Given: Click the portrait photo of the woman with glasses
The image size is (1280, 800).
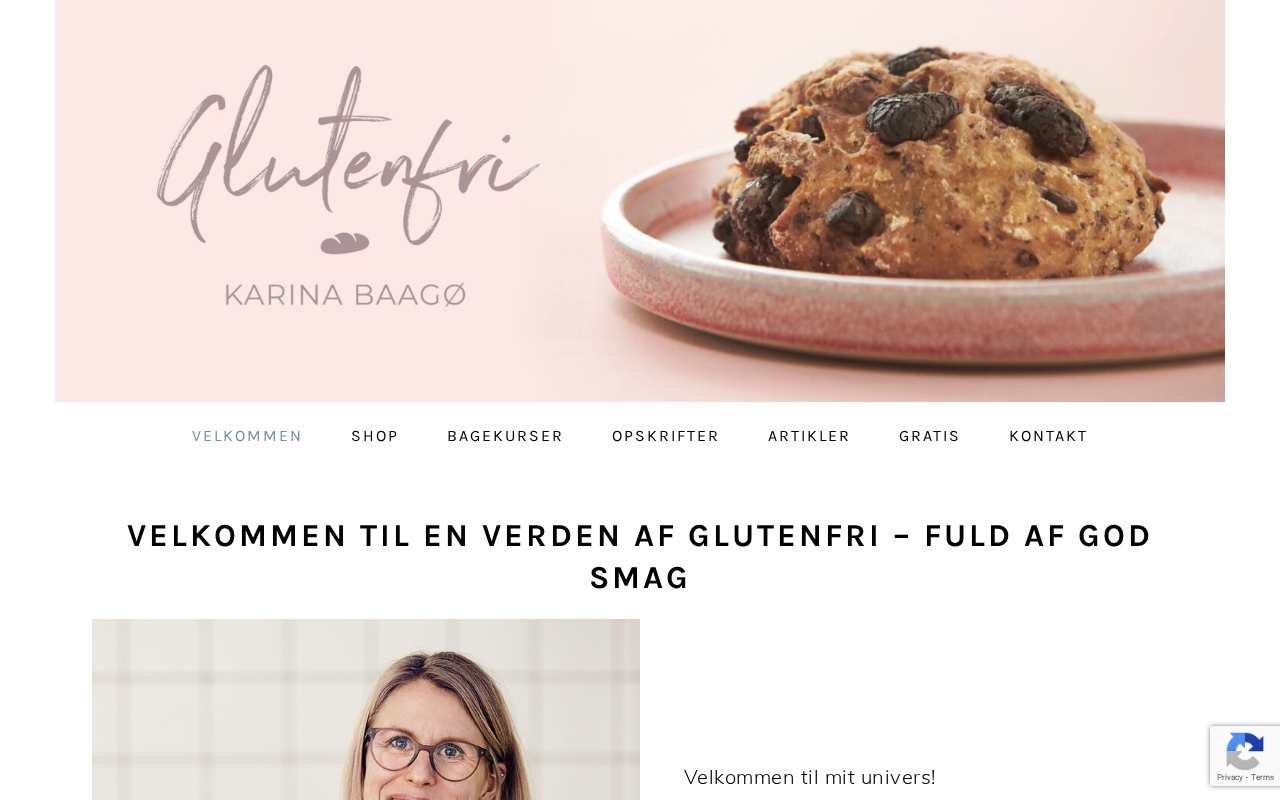Looking at the screenshot, I should click(366, 709).
